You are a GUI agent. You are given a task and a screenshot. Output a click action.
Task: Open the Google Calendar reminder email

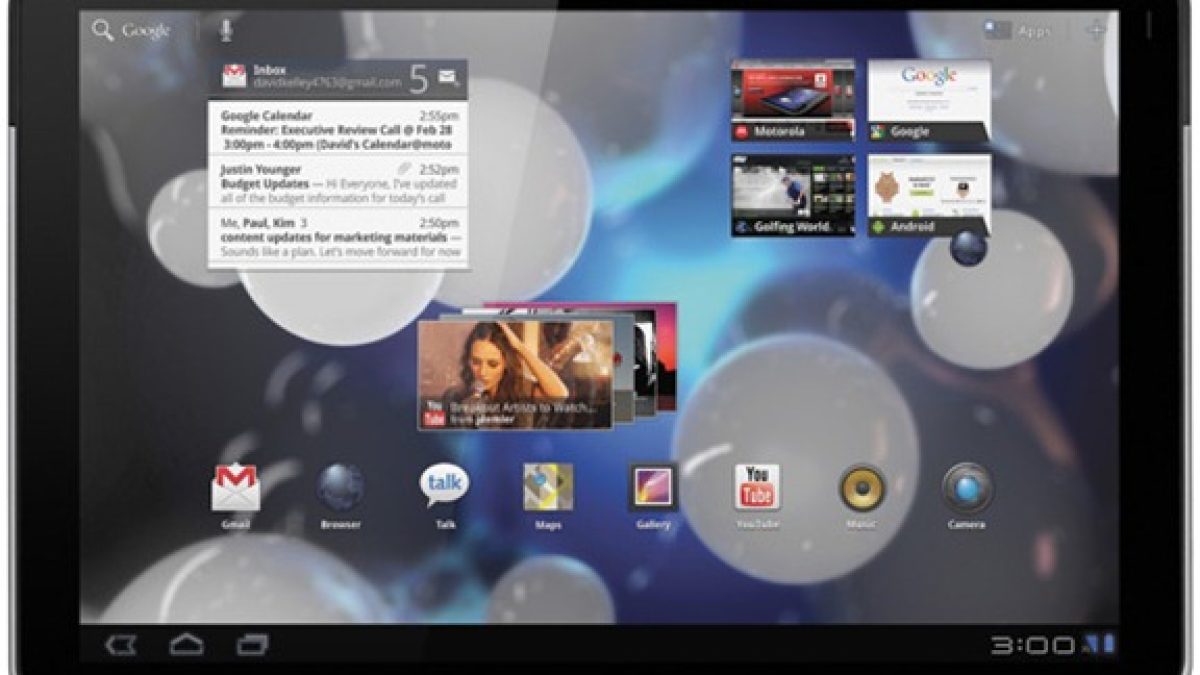coord(338,128)
